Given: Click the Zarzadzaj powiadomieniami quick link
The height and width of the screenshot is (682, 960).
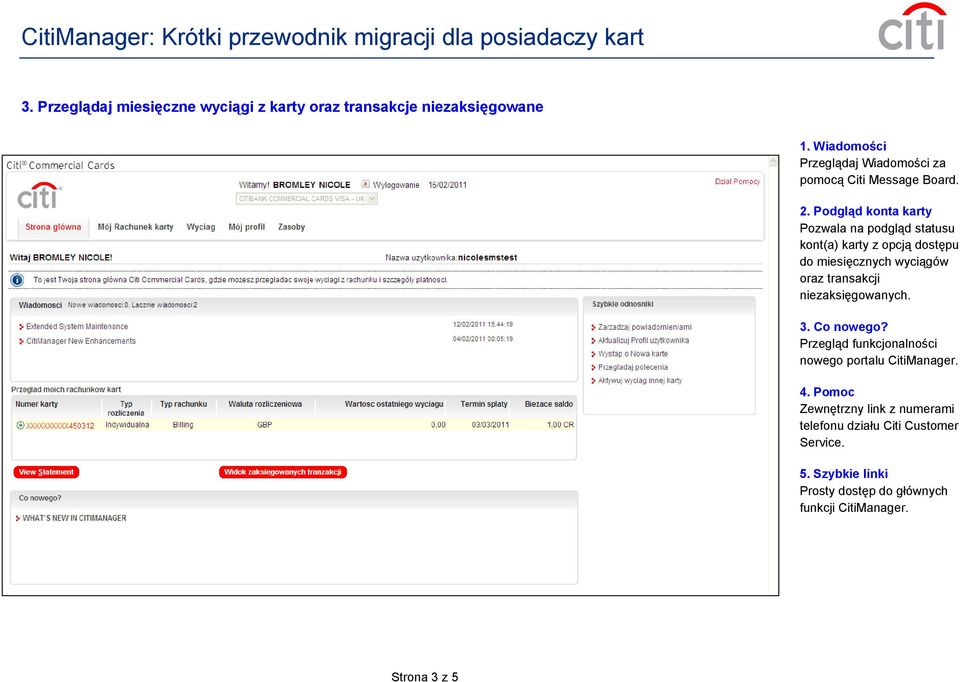Looking at the screenshot, I should coord(645,328).
